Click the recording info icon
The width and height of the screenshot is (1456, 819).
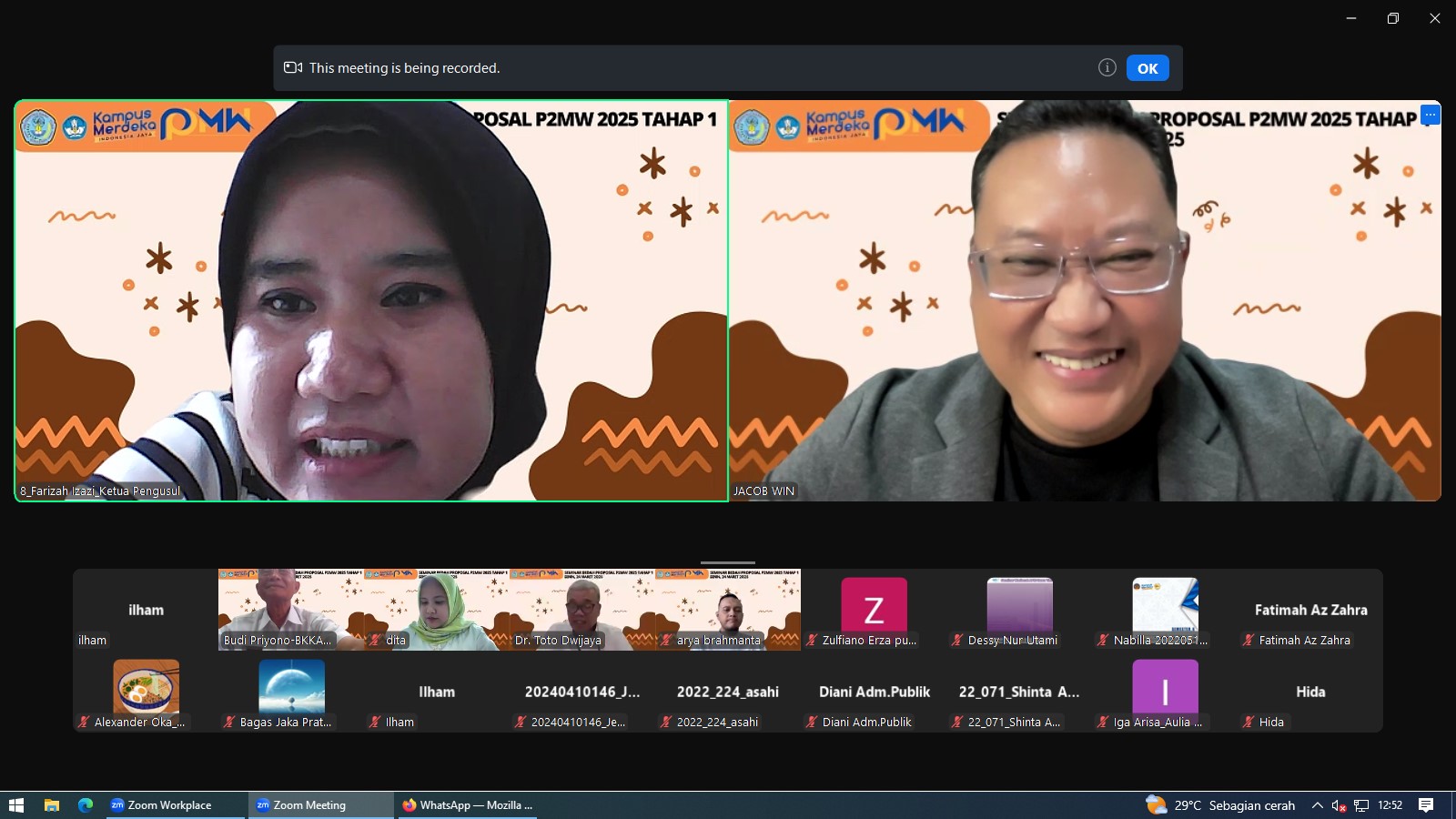(x=1107, y=67)
